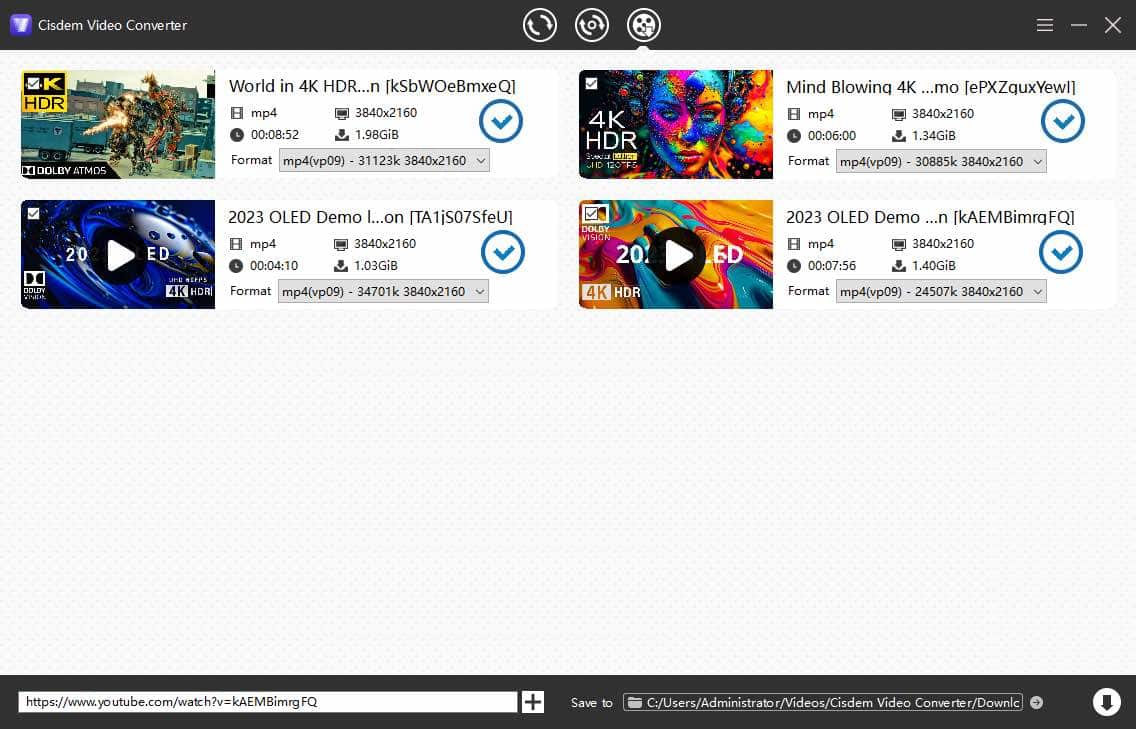Click the duration text "00:08:52"
The image size is (1136, 729).
(x=275, y=135)
